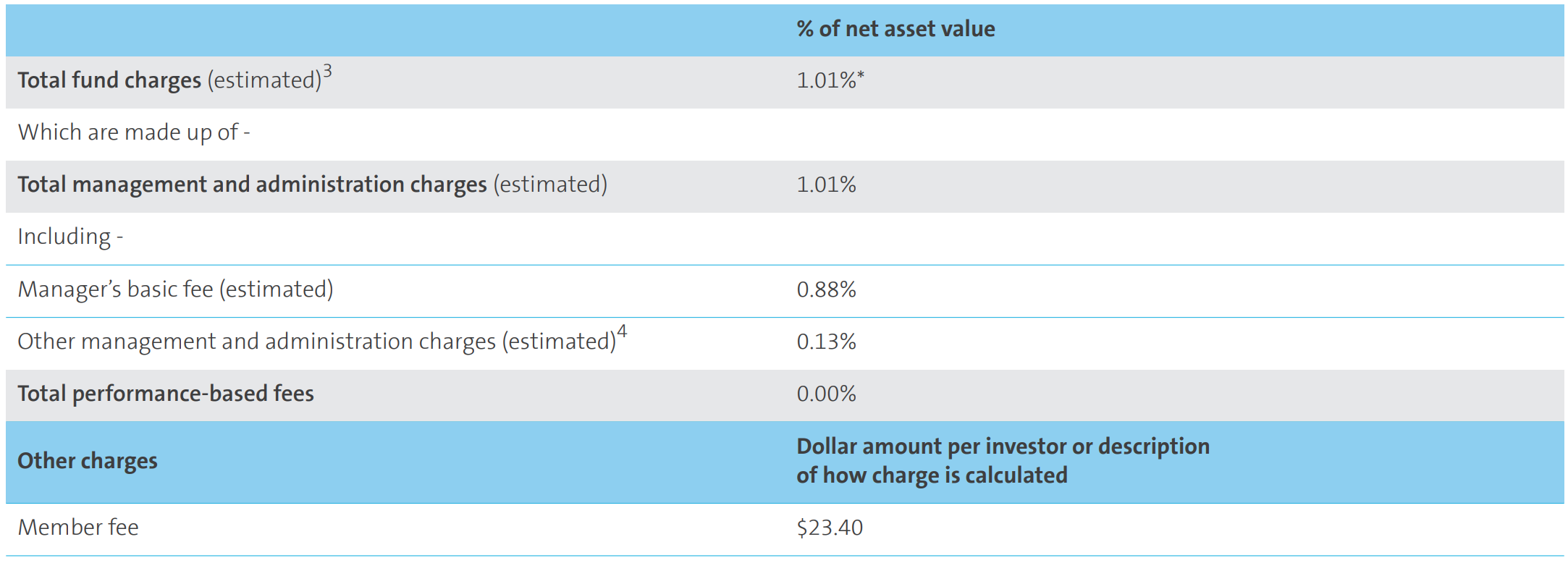Select the "Total management and administration charges" label
Screen dimensions: 1568x563
252,185
